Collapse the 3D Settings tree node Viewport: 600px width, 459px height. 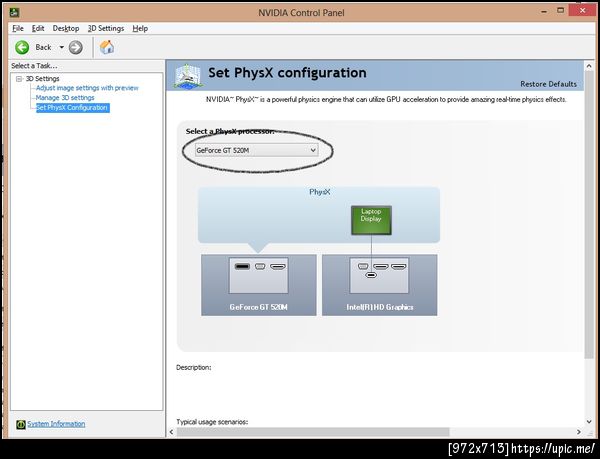pos(19,79)
